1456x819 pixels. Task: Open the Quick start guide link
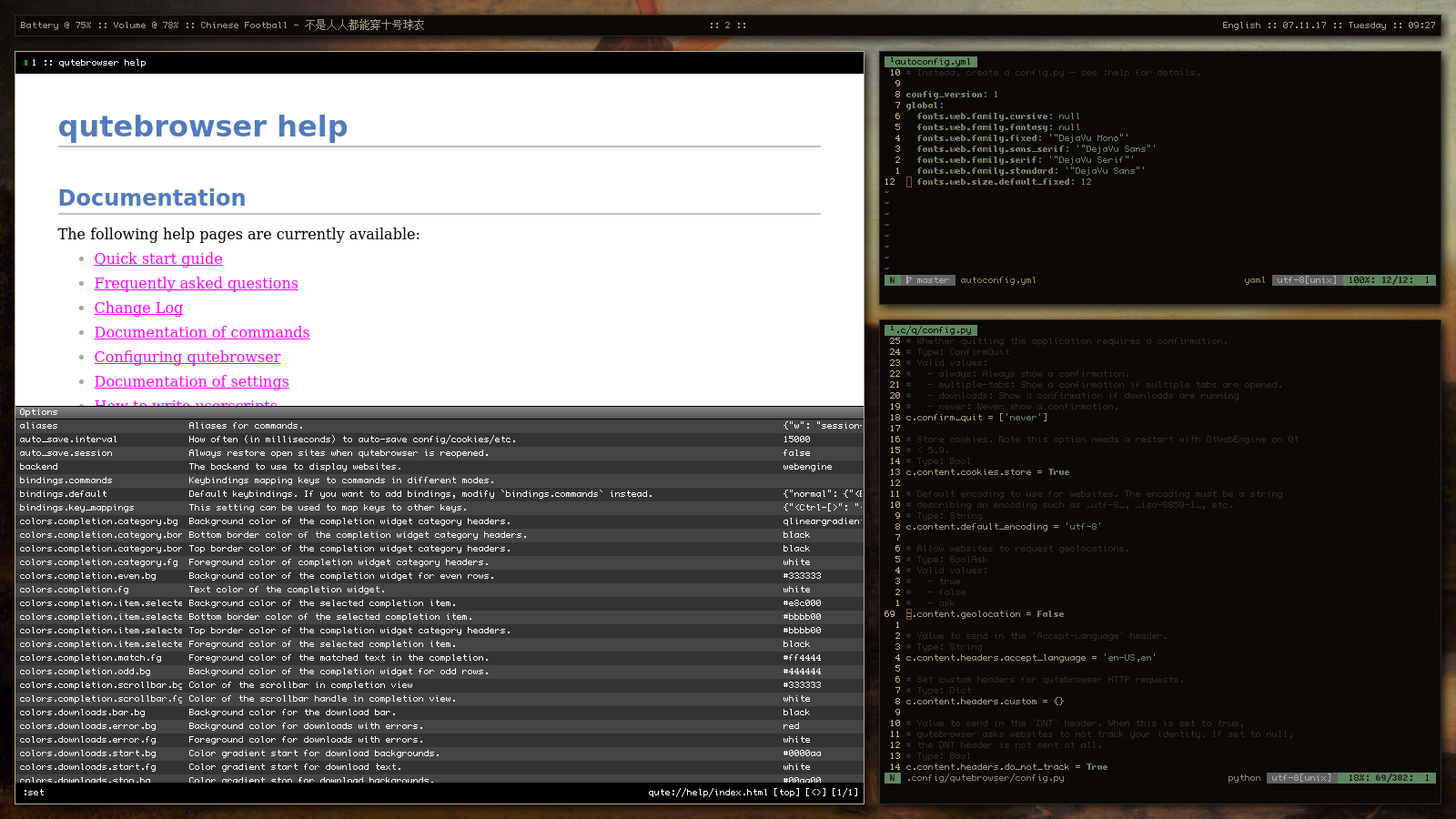(158, 258)
